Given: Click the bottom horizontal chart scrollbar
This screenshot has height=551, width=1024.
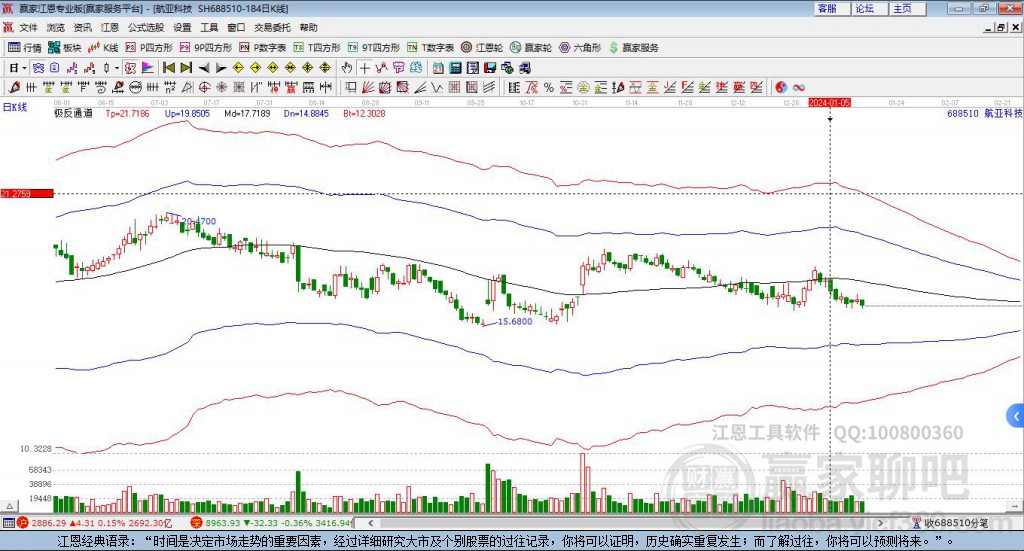Looking at the screenshot, I should coord(625,523).
